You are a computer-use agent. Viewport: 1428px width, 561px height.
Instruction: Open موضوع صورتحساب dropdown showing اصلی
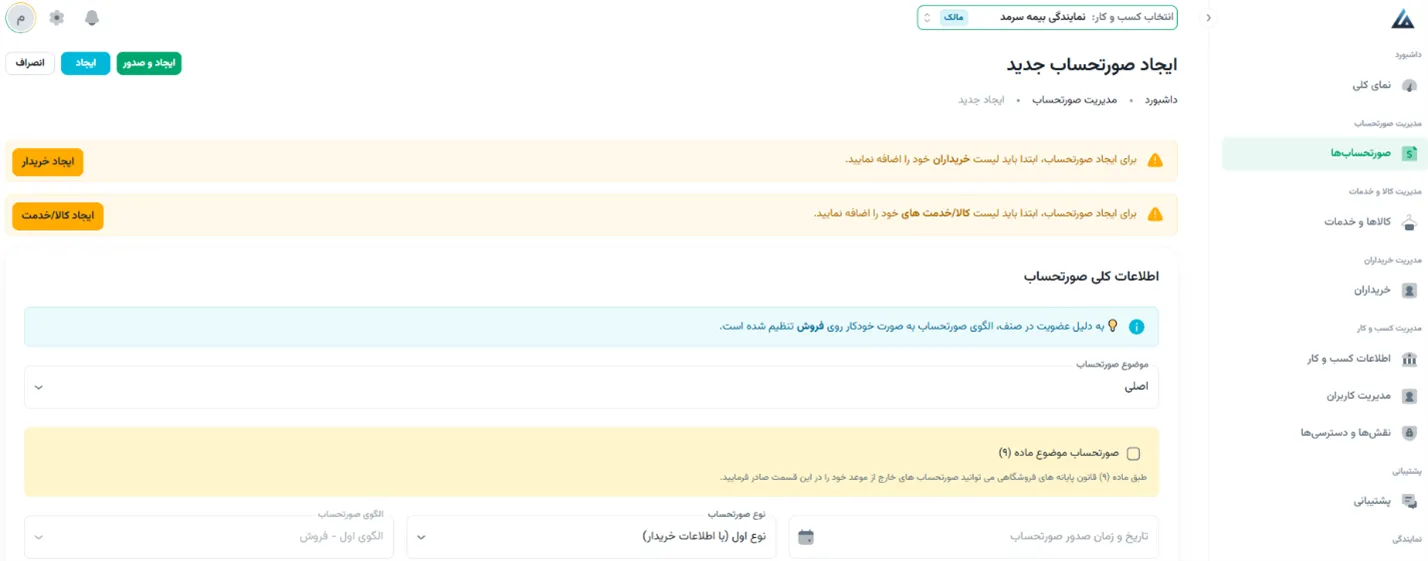pyautogui.click(x=592, y=387)
